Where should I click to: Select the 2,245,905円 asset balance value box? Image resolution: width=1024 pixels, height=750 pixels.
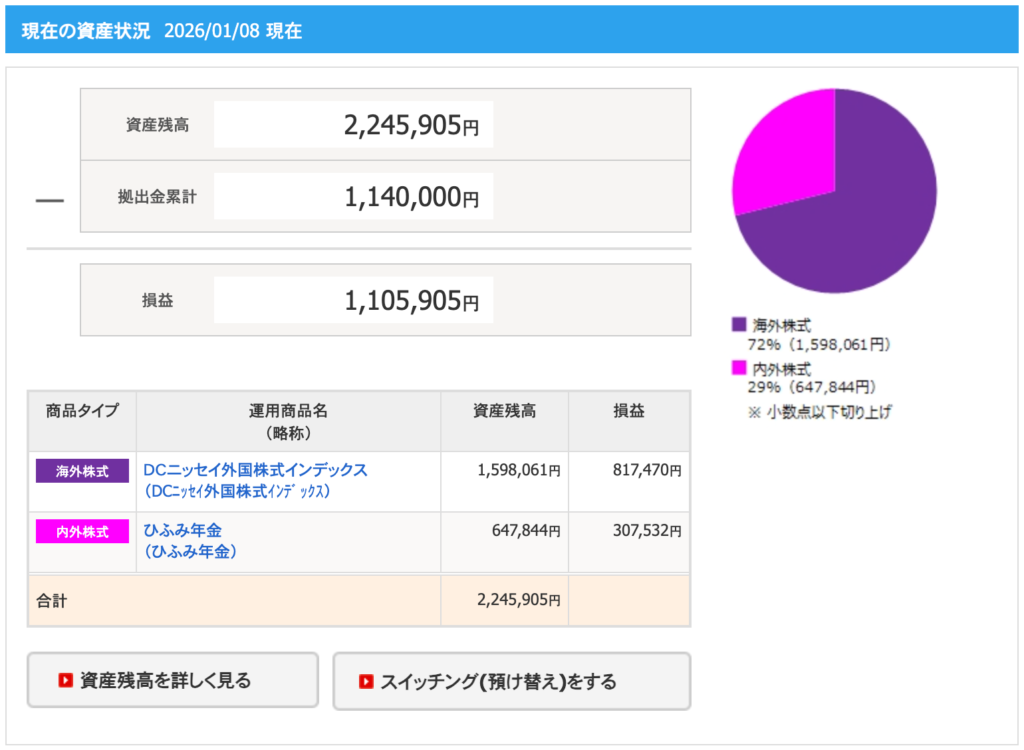(353, 125)
